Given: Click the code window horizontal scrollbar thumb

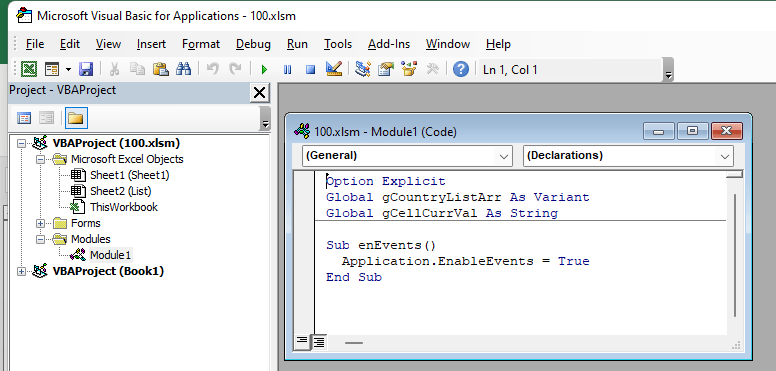Looking at the screenshot, I should [354, 342].
